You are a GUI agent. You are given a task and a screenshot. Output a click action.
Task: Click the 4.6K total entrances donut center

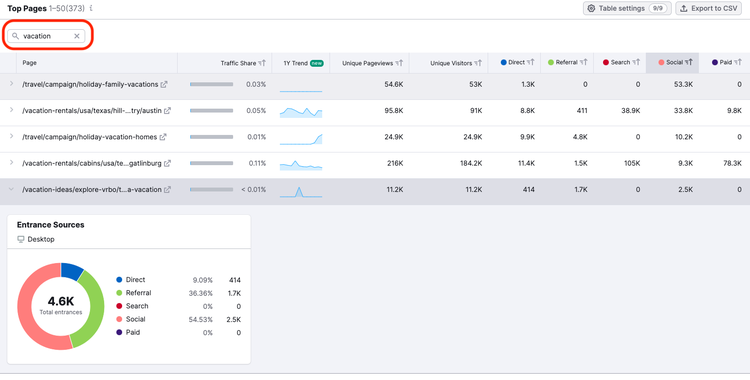pos(61,305)
